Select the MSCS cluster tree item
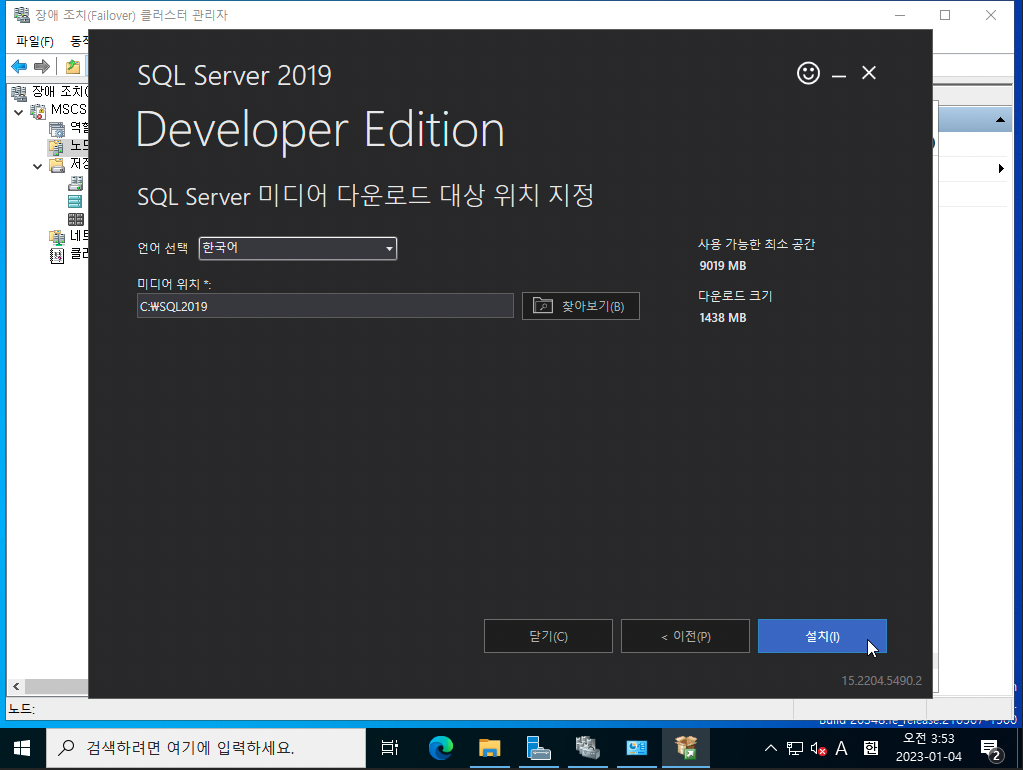The width and height of the screenshot is (1023, 770). coord(59,110)
